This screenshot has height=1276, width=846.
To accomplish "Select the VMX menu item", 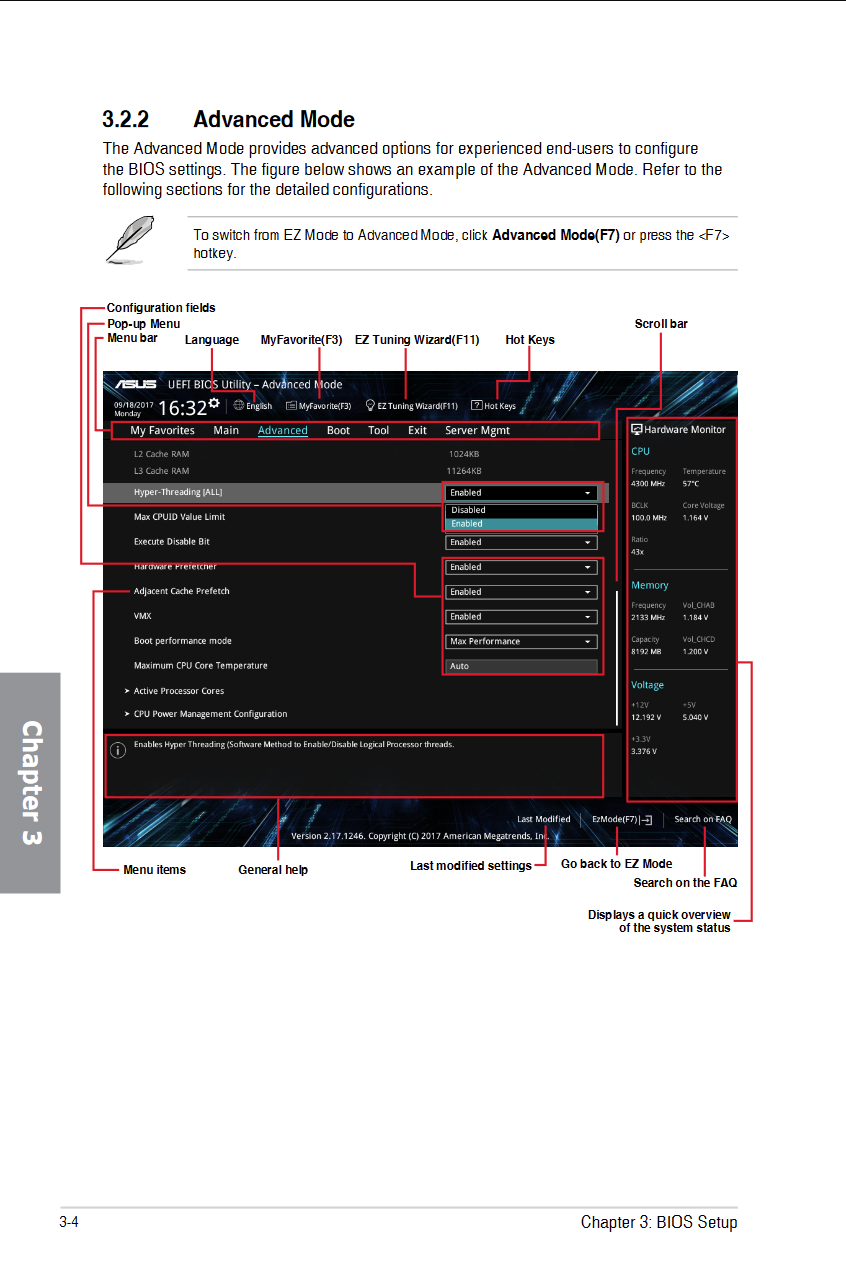I will point(142,616).
